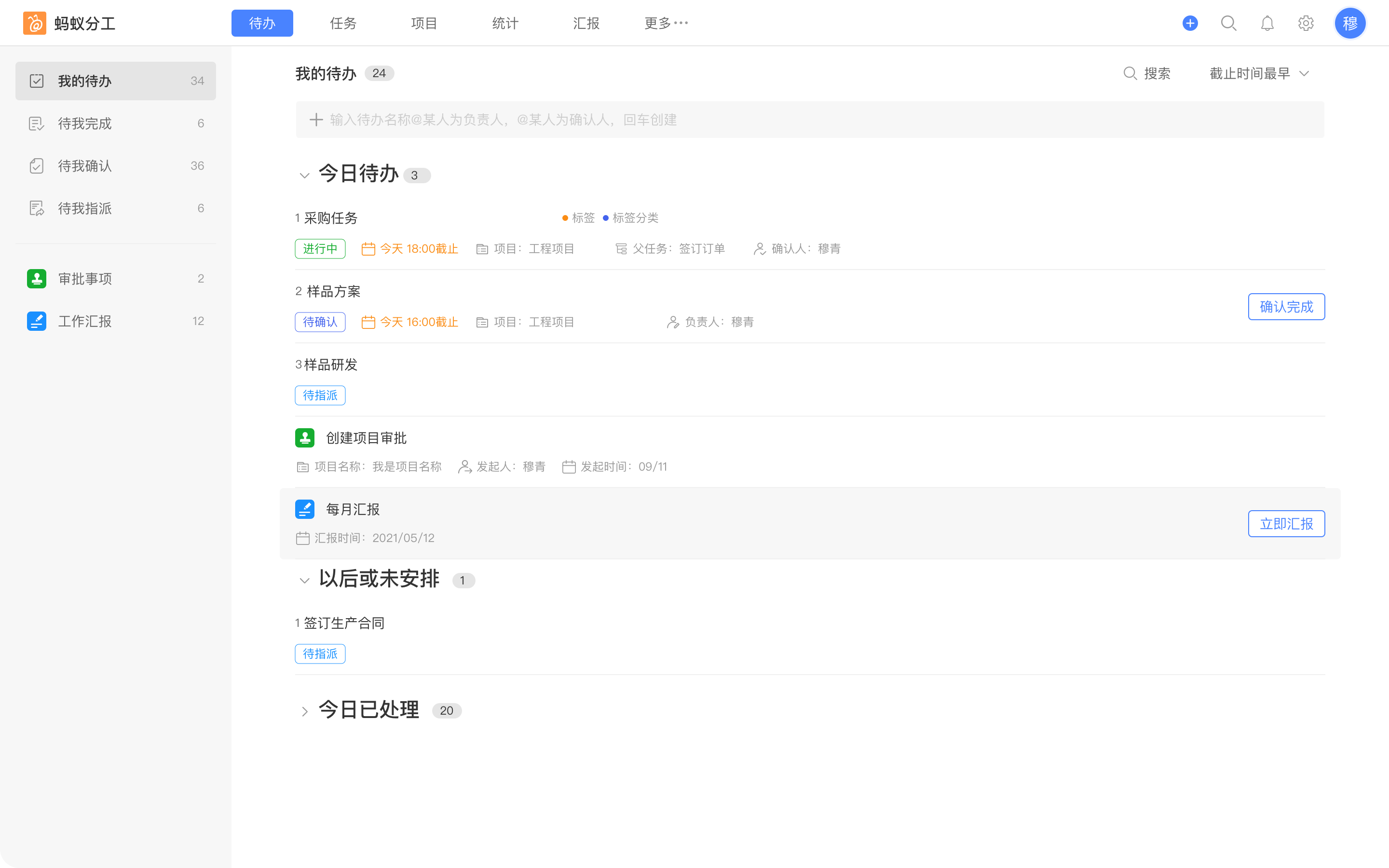Click the 蚂蚁分工 orange logo icon
This screenshot has width=1389, height=868.
(34, 23)
